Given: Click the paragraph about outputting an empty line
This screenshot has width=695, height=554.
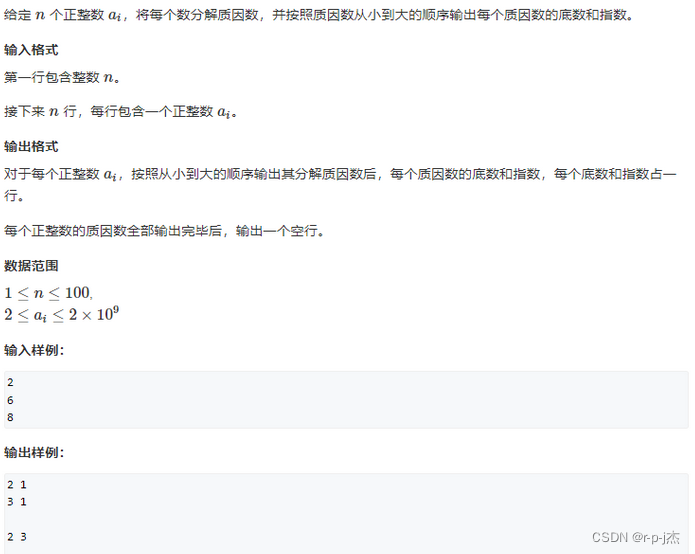Looking at the screenshot, I should tap(164, 231).
